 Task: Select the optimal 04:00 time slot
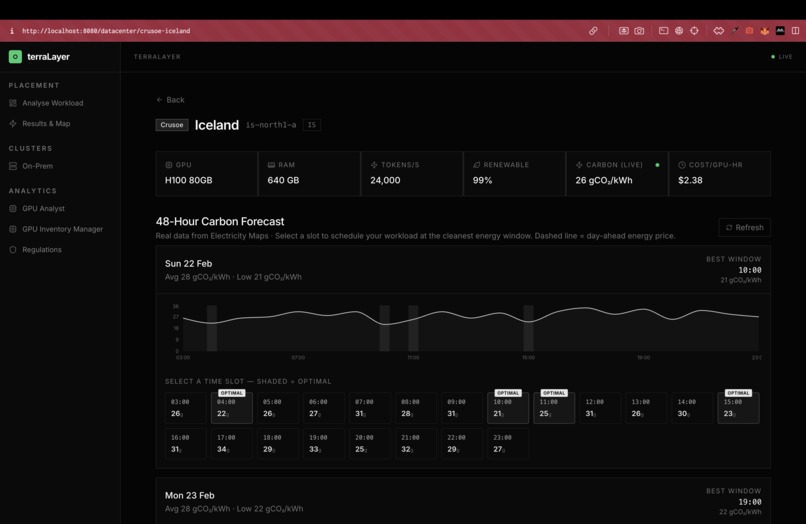tap(232, 408)
